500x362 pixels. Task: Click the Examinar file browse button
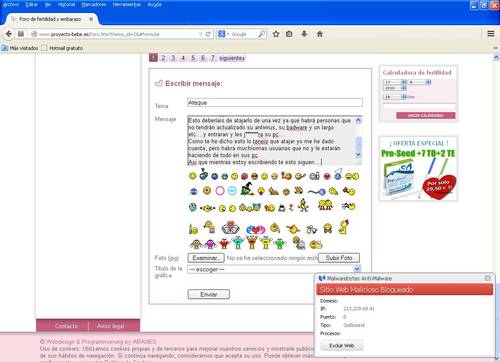pyautogui.click(x=206, y=258)
